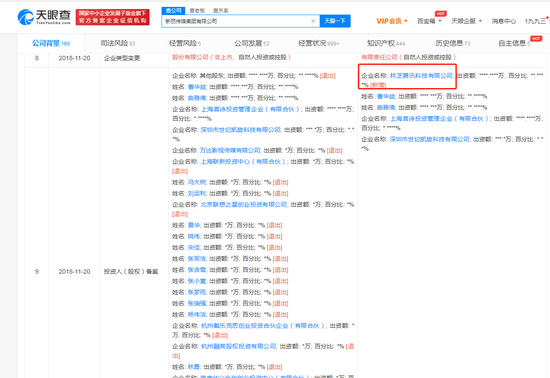The image size is (550, 378).
Task: Open 杭州融高股权投资有限公司 link
Action: pos(239,347)
